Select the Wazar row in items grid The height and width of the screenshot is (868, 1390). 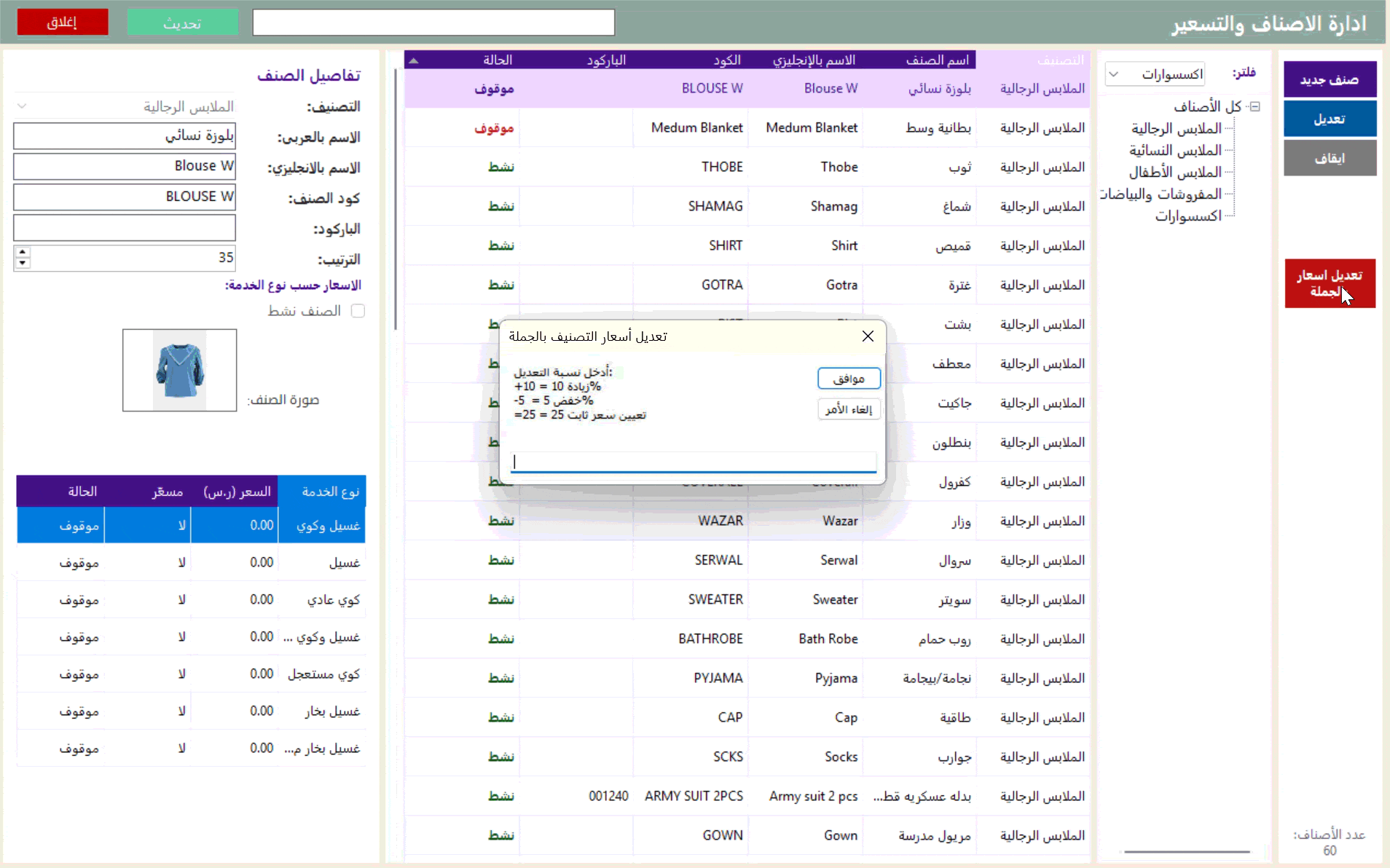coord(747,521)
